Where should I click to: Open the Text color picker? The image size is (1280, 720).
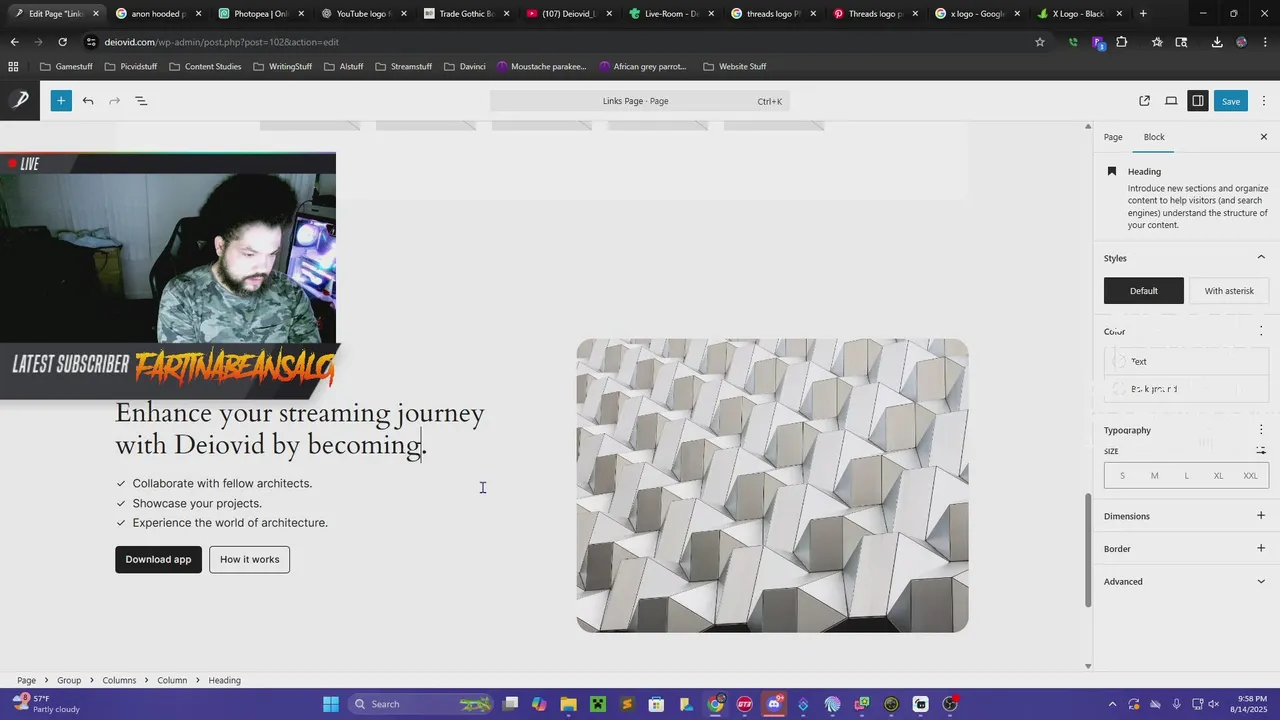tap(1186, 362)
